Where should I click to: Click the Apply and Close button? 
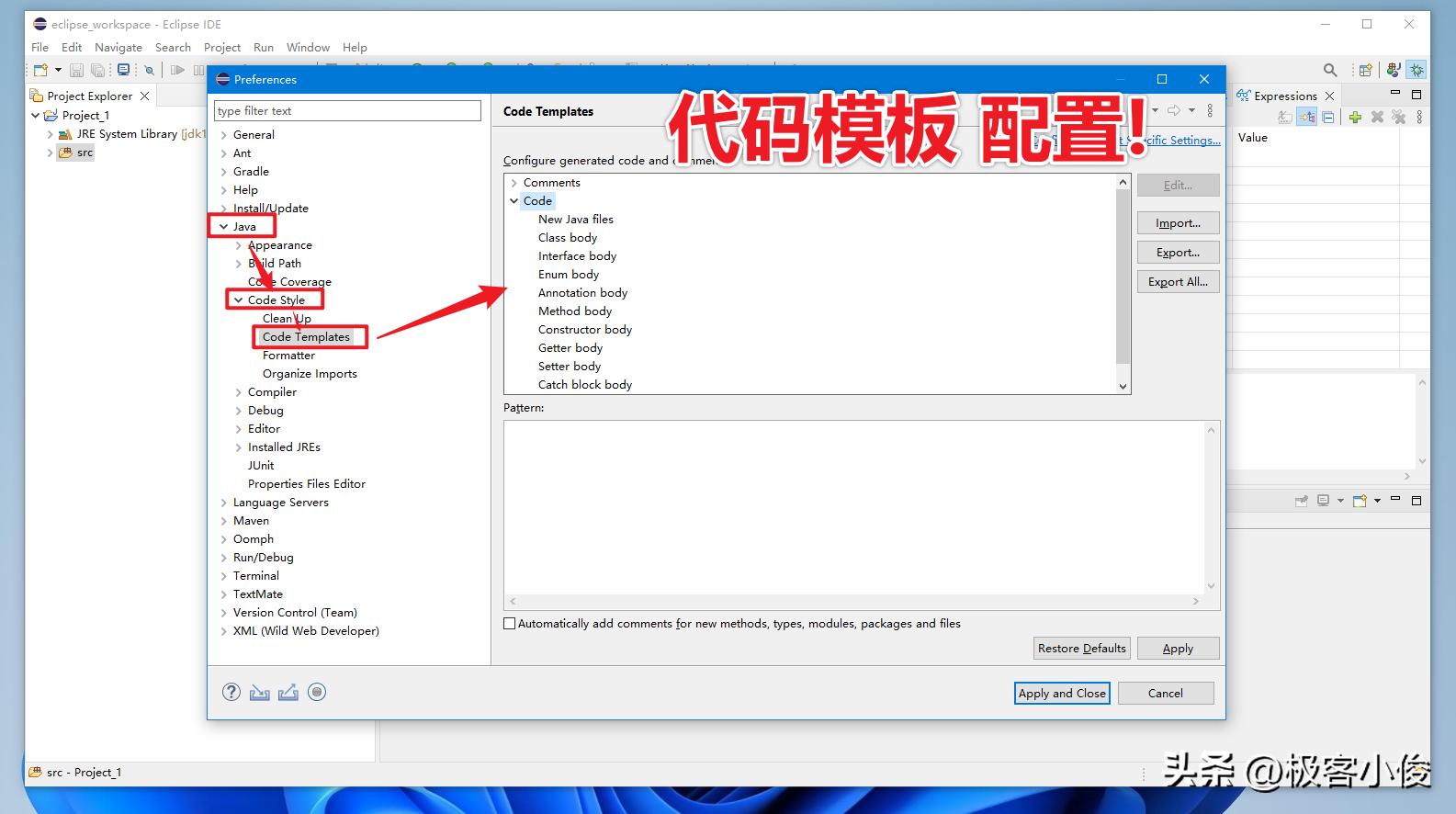1062,693
